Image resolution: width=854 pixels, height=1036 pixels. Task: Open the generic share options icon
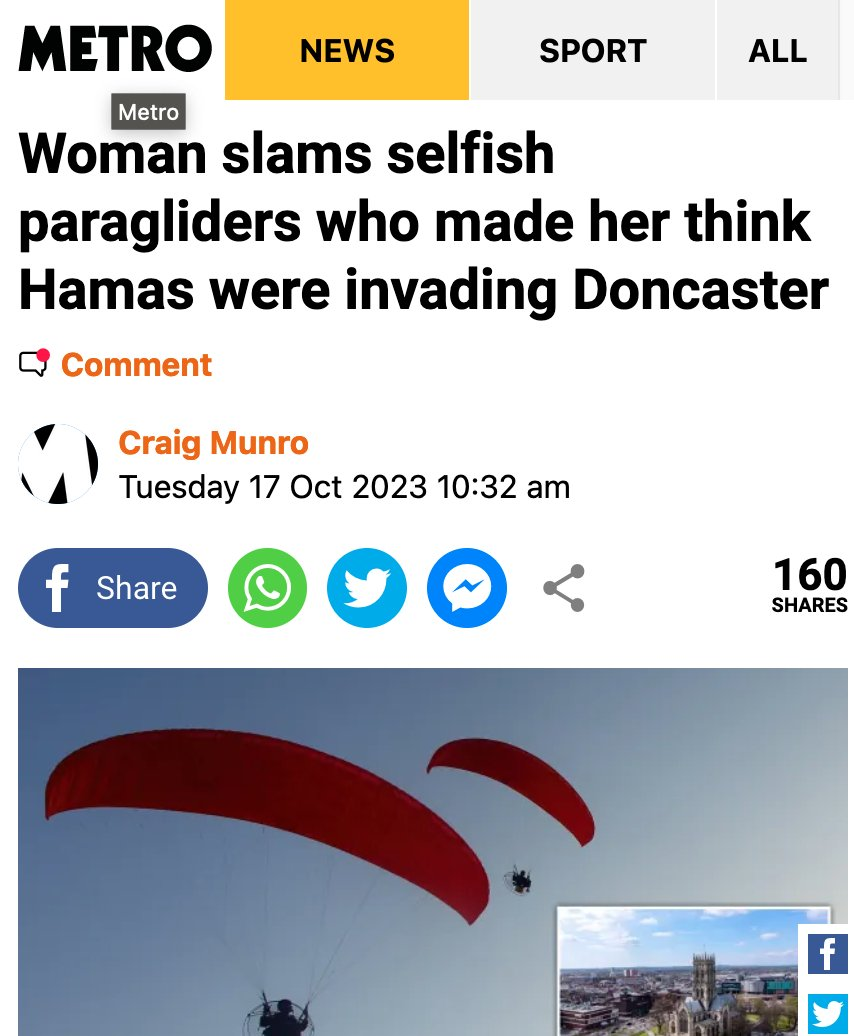click(x=564, y=588)
